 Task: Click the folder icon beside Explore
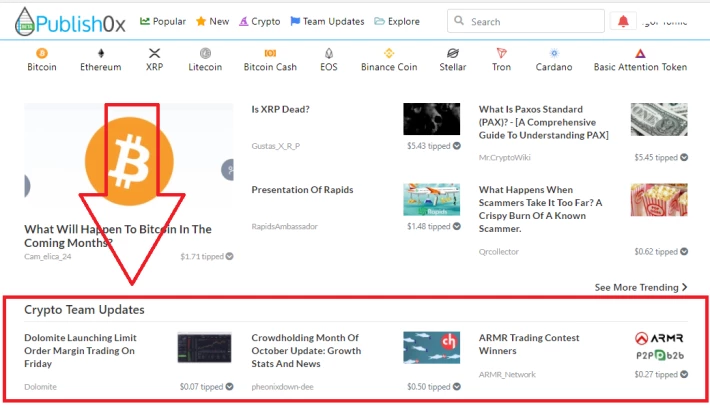pyautogui.click(x=379, y=21)
